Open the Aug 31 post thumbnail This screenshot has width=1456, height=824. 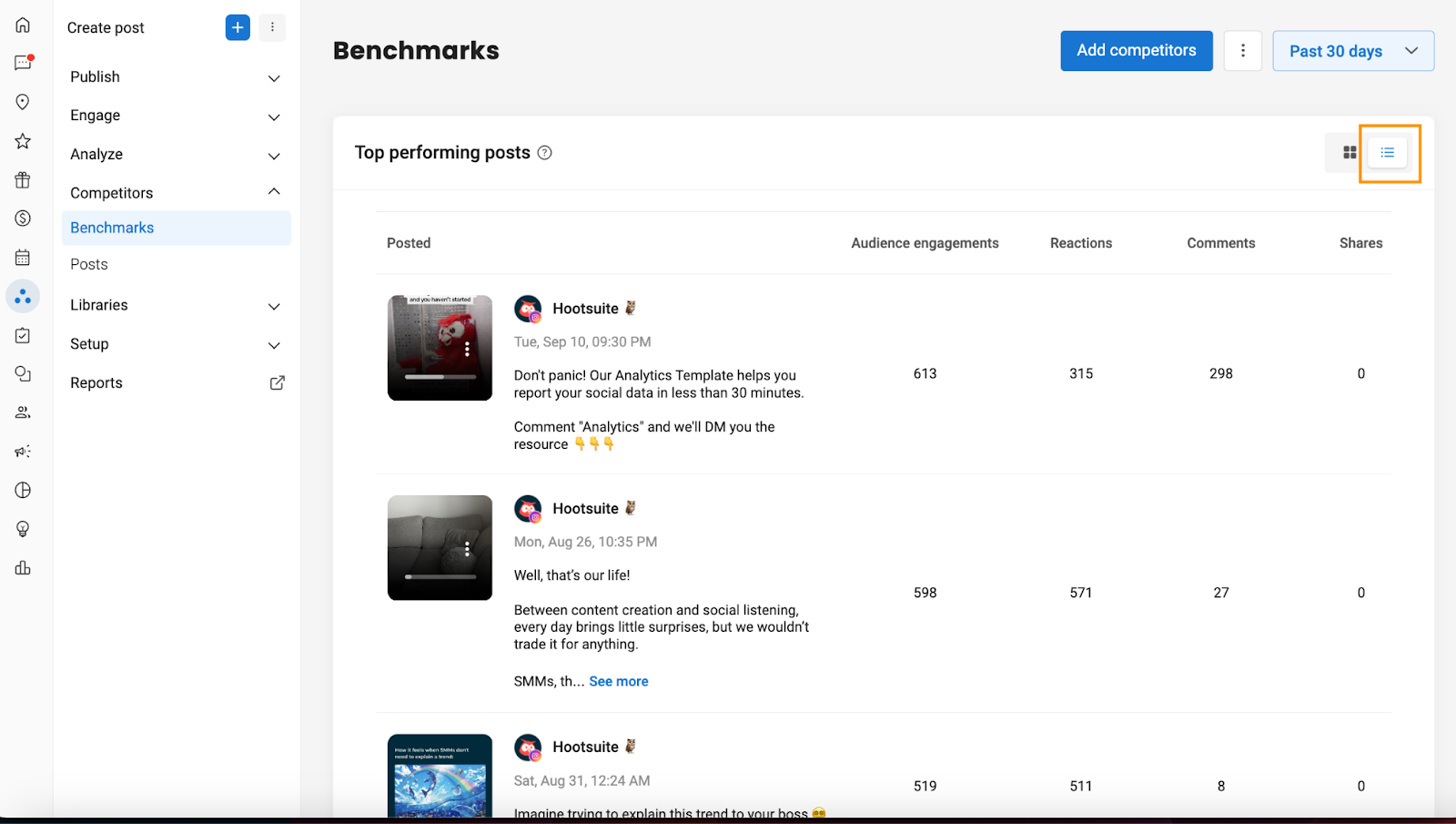pos(440,776)
